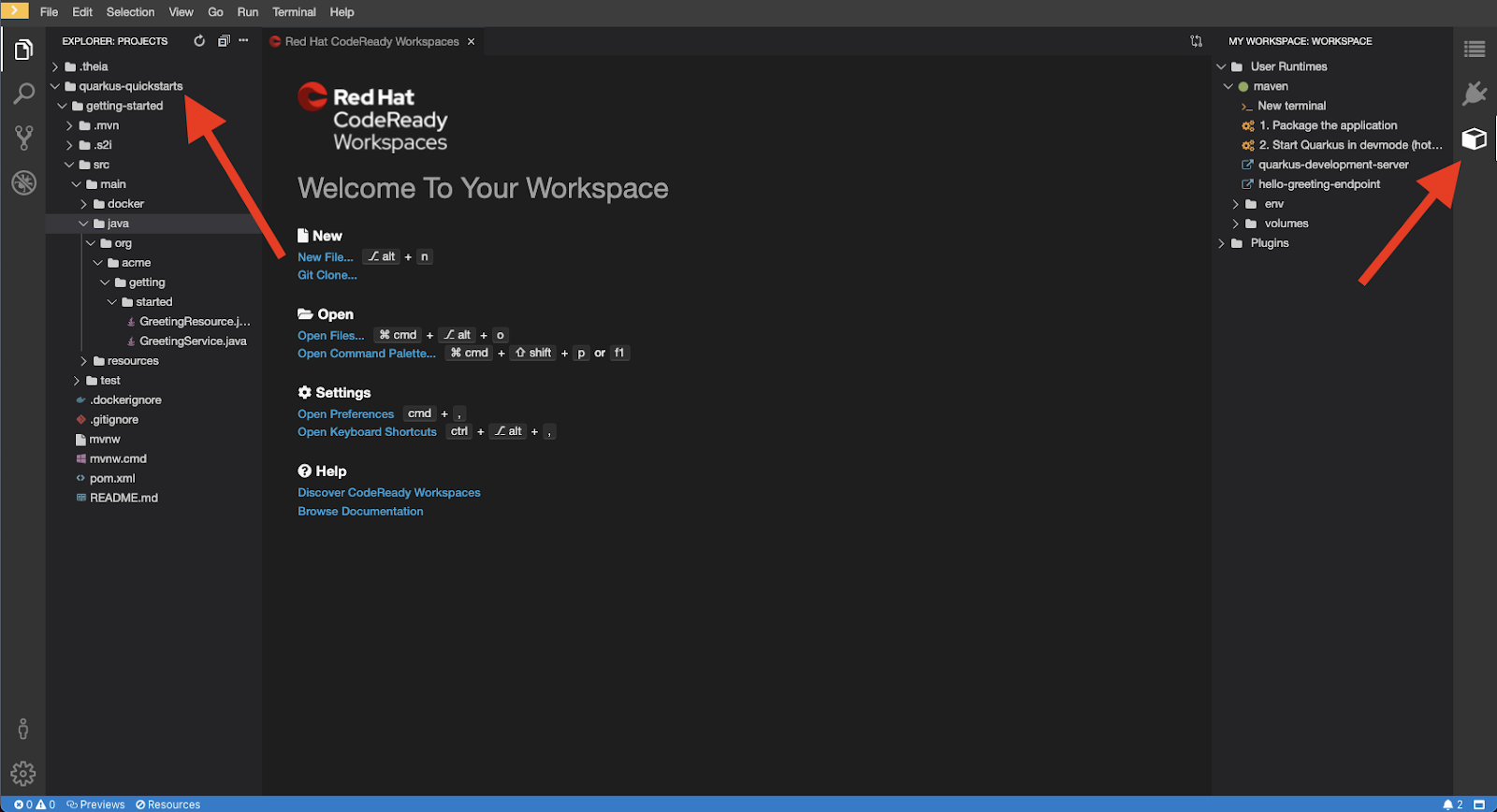Screen dimensions: 1497x812
Task: Open the Settings gear in the activity bar
Action: [23, 774]
